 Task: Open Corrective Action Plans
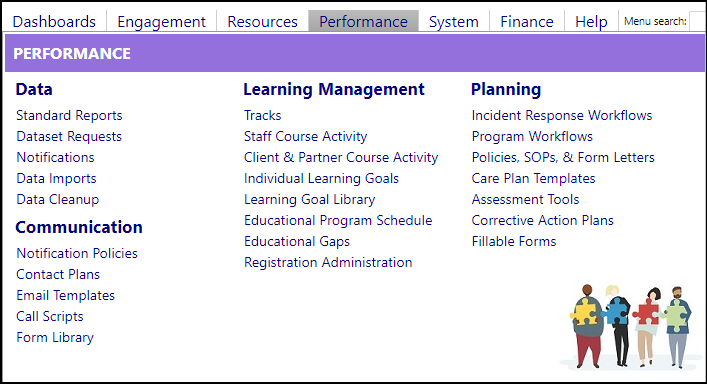click(542, 220)
